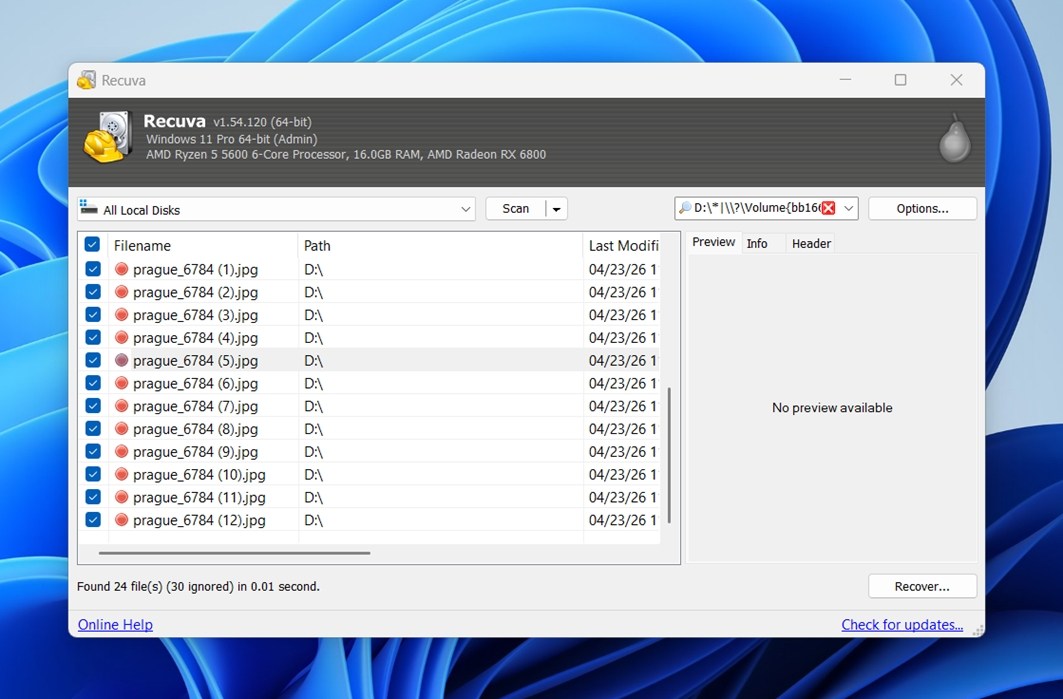The width and height of the screenshot is (1063, 699).
Task: Select the file name prague_6784 (1).jpg
Action: (x=195, y=269)
